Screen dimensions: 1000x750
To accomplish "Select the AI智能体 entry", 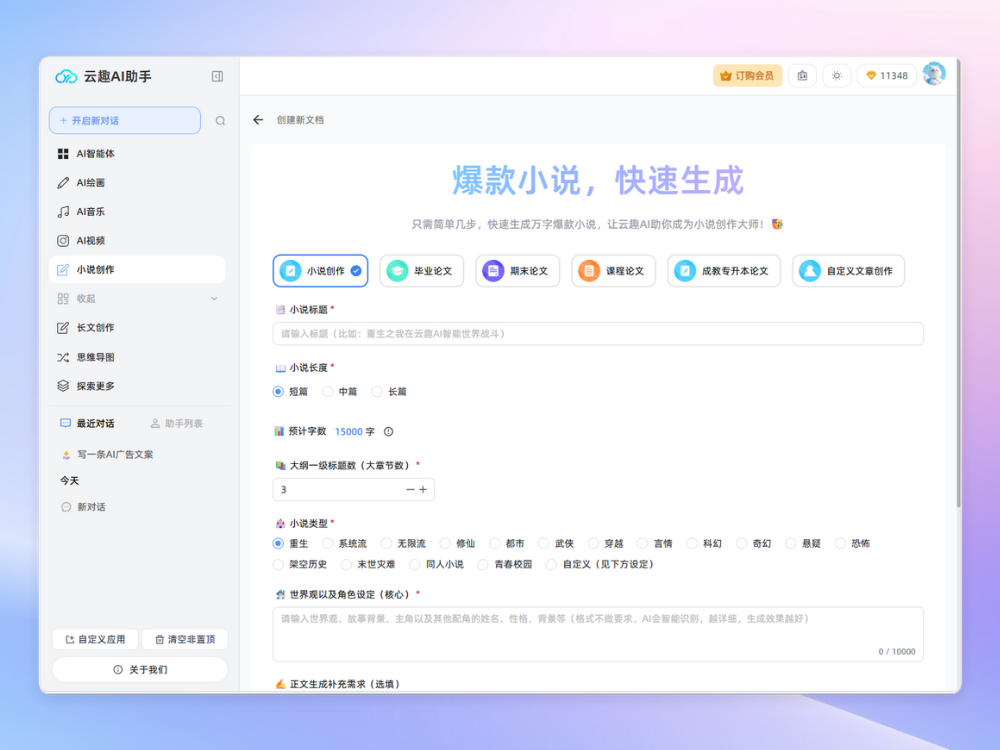I will (95, 153).
